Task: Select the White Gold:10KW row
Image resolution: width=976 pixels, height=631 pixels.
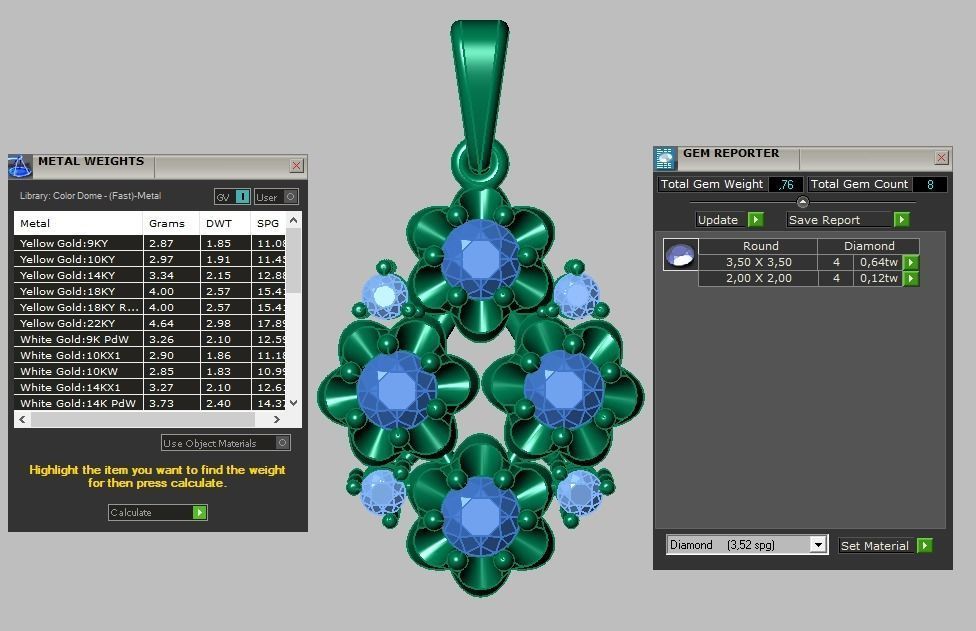Action: [x=149, y=372]
